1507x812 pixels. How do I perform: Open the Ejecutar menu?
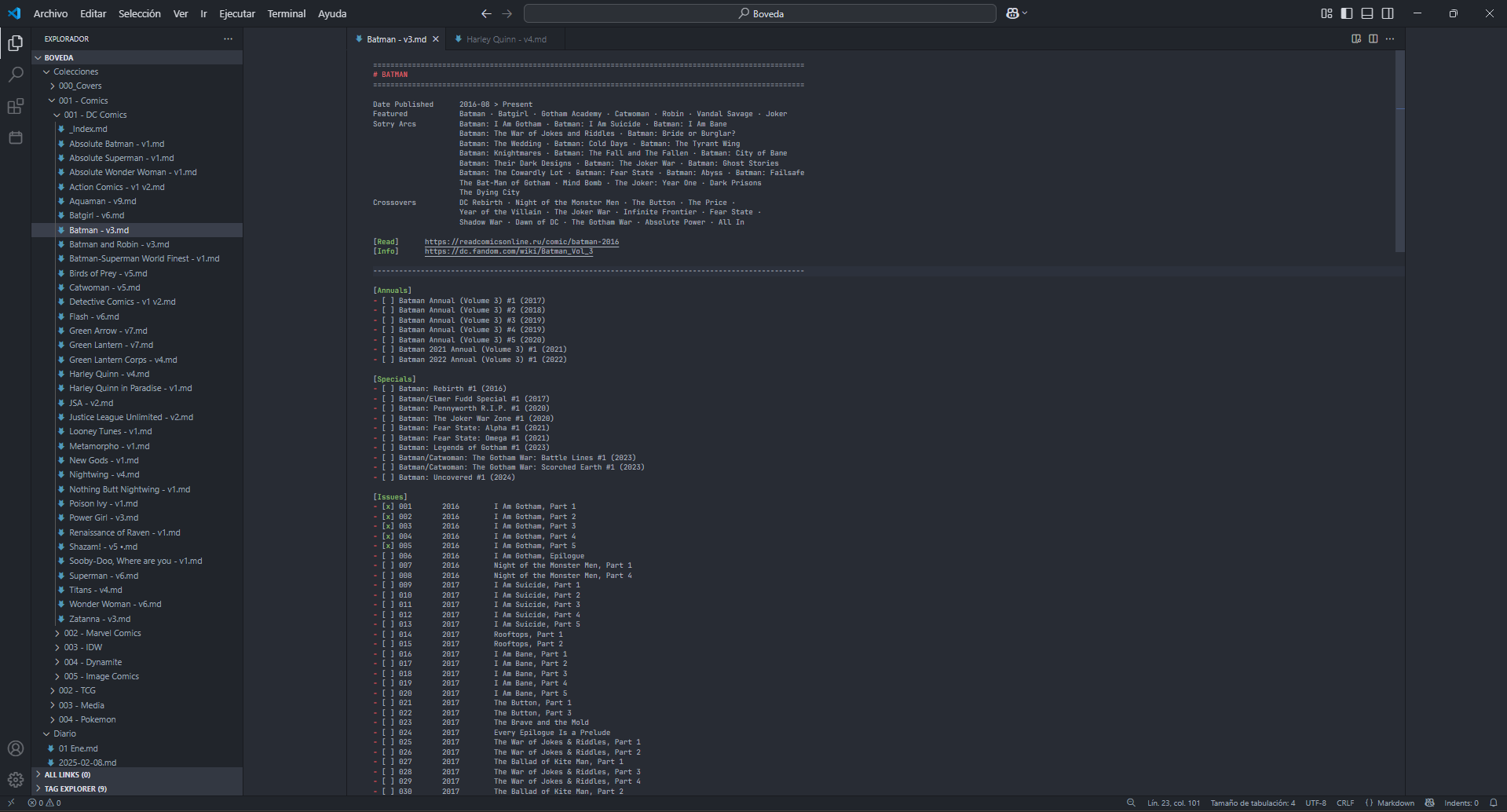(237, 13)
